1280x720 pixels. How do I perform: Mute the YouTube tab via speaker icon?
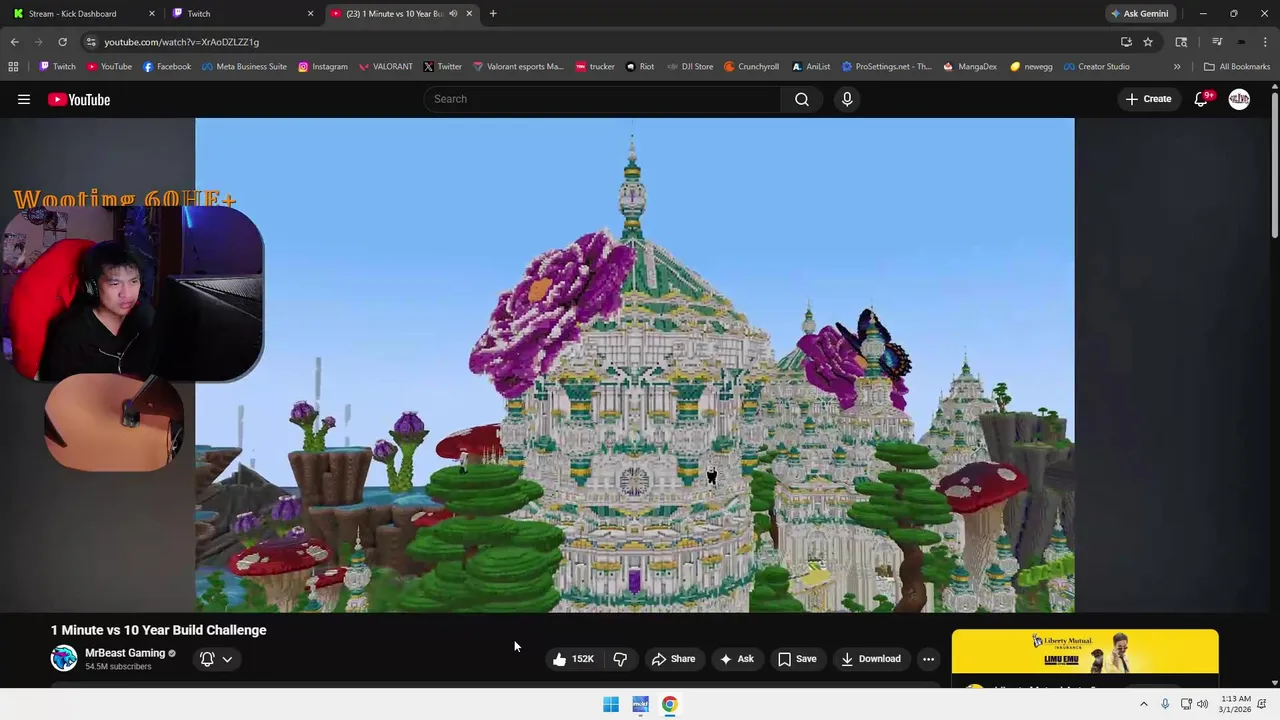453,13
